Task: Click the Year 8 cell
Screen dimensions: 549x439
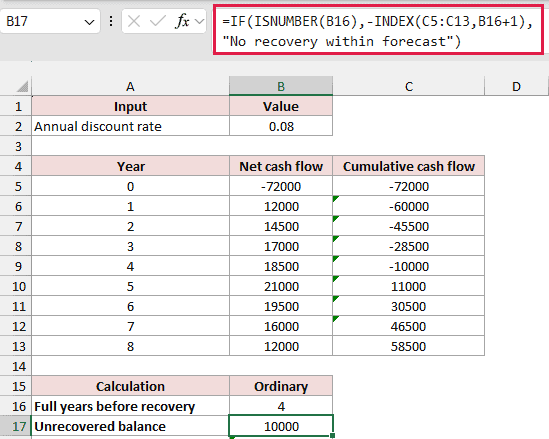Action: (x=130, y=346)
